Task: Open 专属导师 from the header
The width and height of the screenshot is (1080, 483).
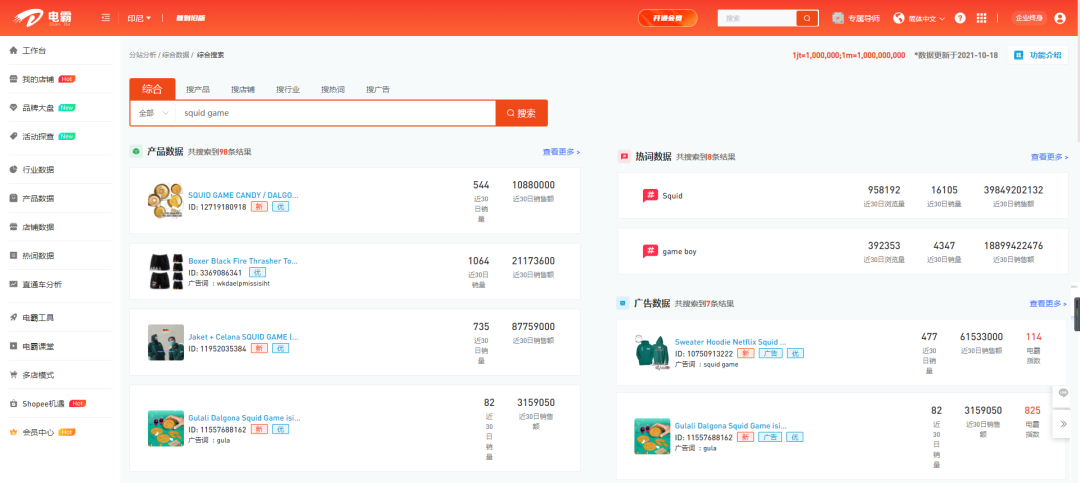Action: (x=855, y=18)
